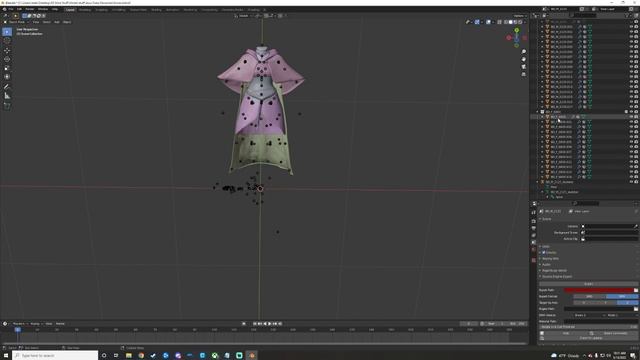Switch perspective/orthographic with the grid icon
Screen dimensions: 640x360
point(524,74)
